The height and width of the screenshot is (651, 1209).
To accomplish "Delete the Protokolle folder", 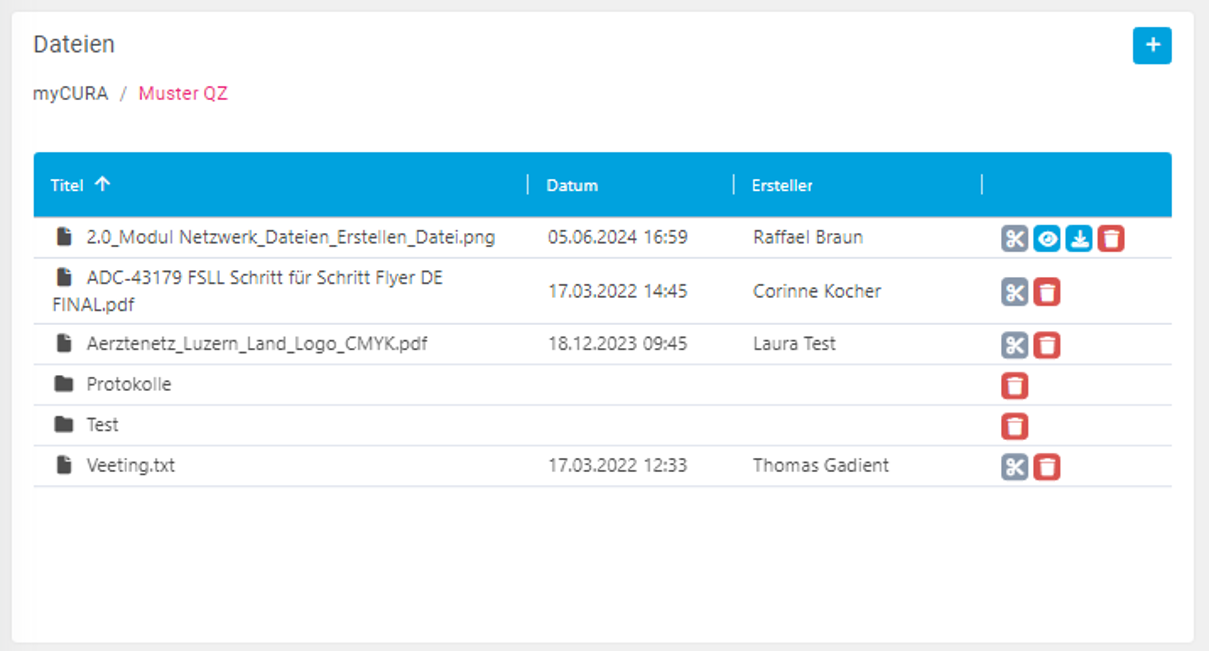I will tap(1015, 386).
